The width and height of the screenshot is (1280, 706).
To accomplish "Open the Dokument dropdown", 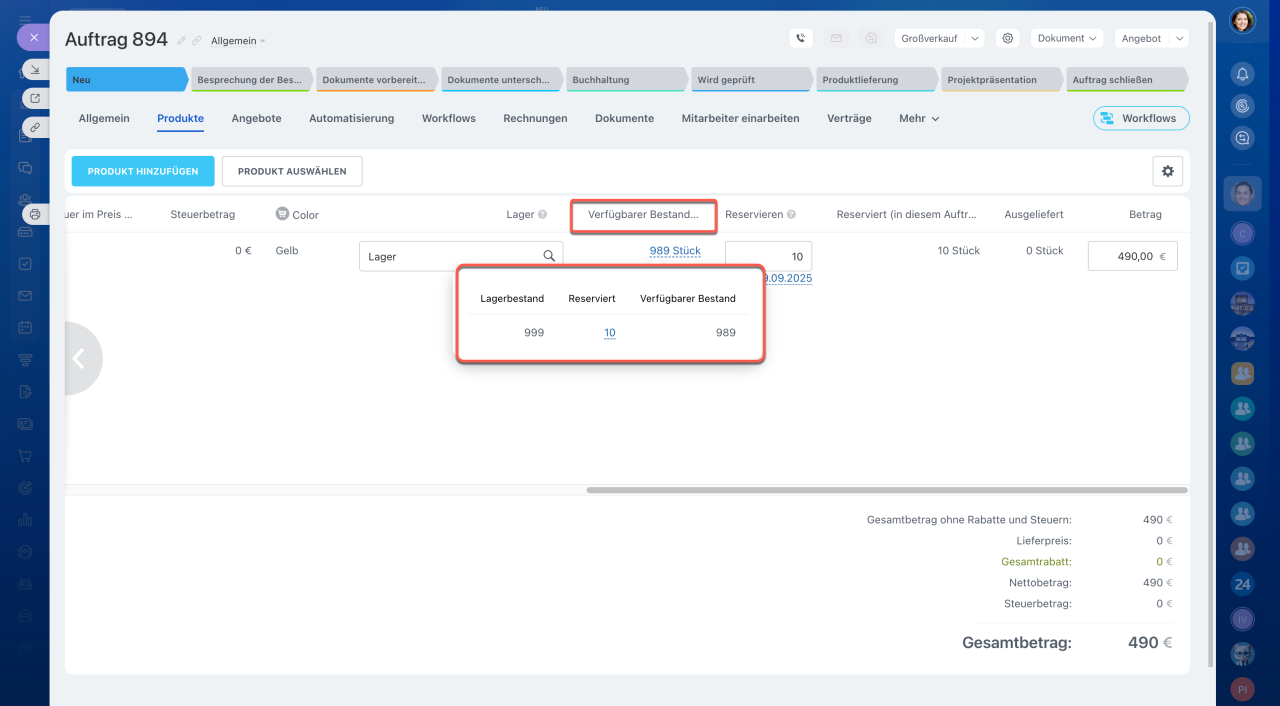I will pyautogui.click(x=1066, y=38).
